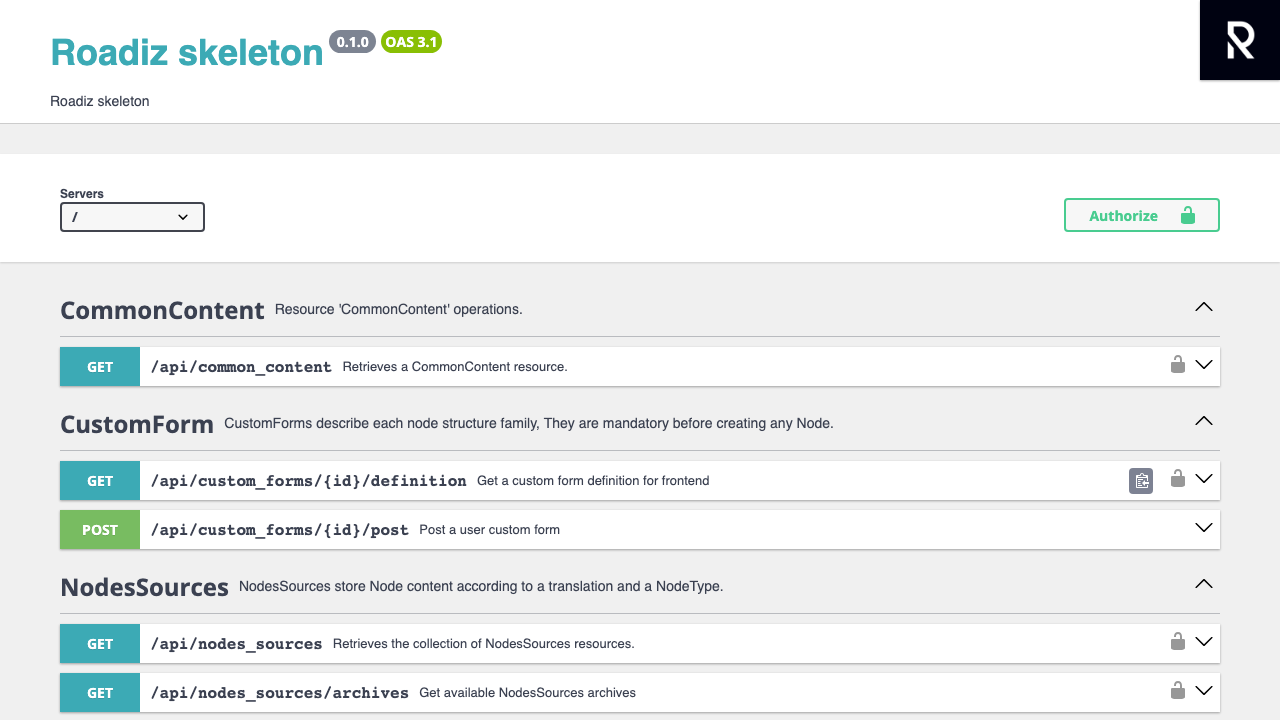Click the CustomForm tag heading
1280x720 pixels.
pyautogui.click(x=137, y=424)
